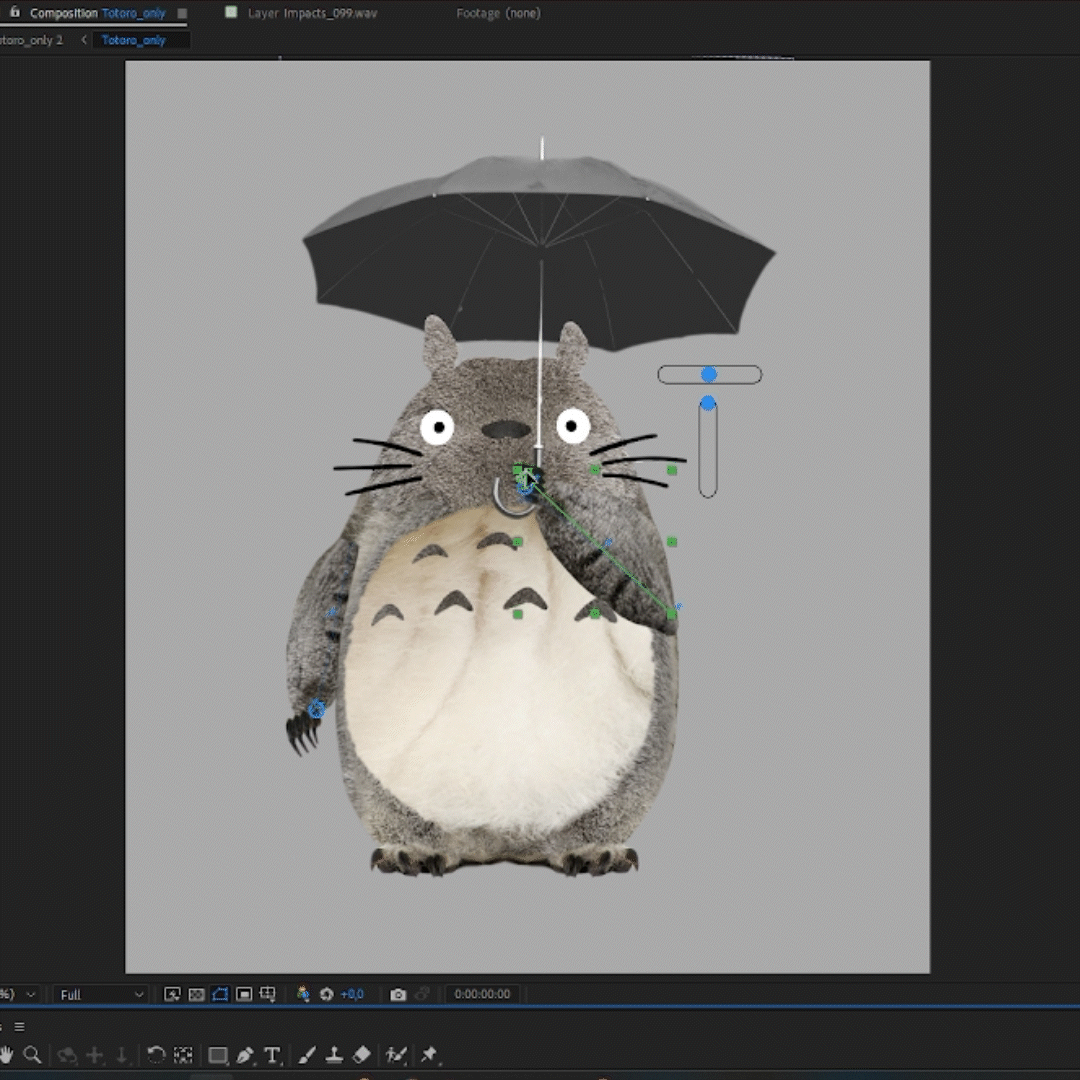Open the timeline panel hamburger menu
This screenshot has height=1080, width=1080.
pyautogui.click(x=19, y=1026)
